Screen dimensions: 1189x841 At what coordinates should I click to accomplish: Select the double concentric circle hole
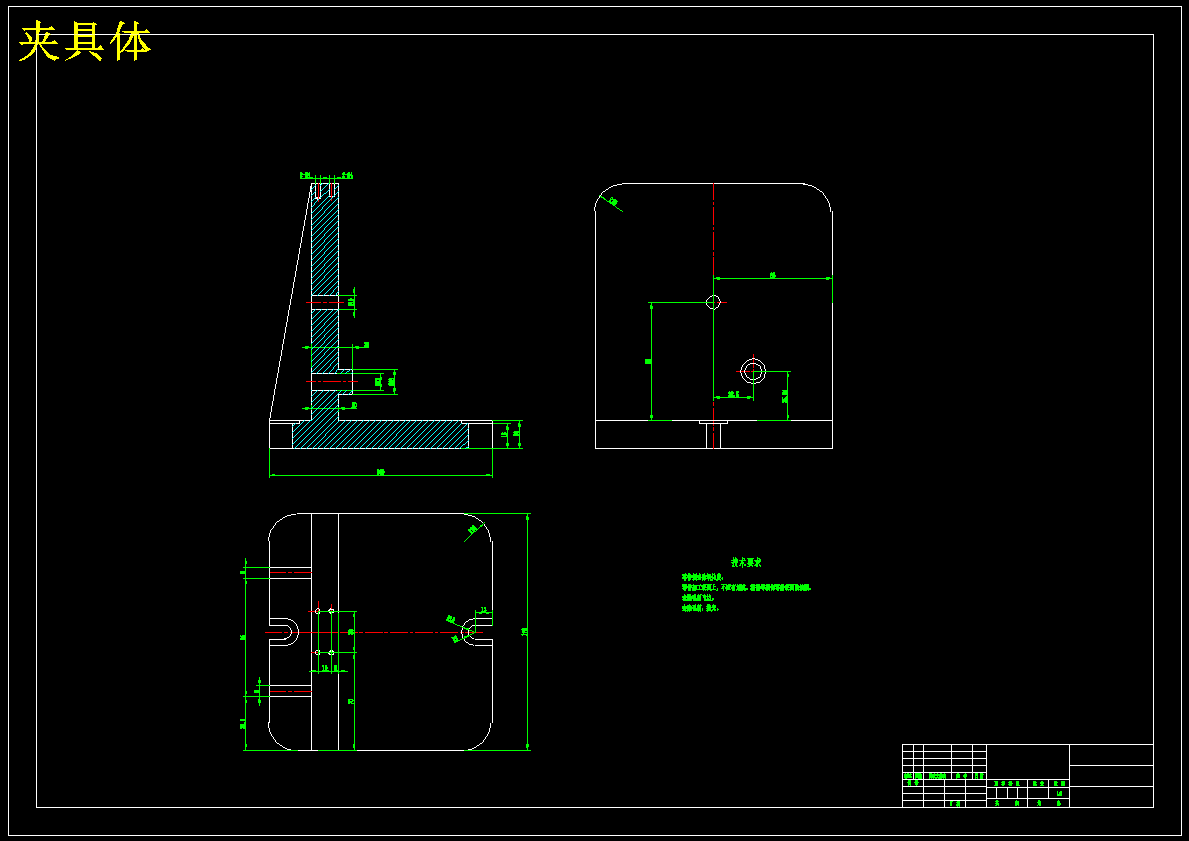[x=753, y=372]
